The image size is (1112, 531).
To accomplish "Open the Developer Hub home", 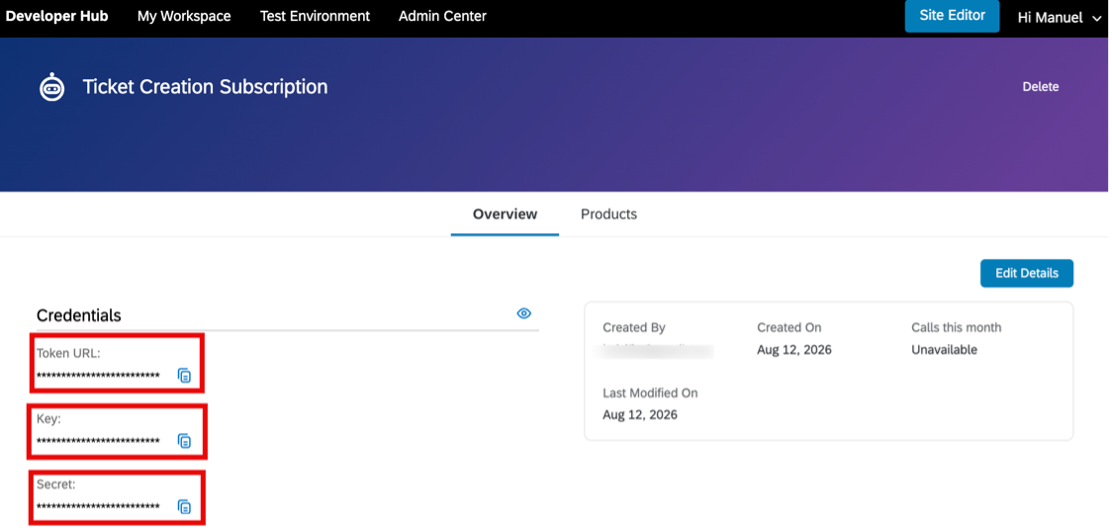I will pyautogui.click(x=57, y=16).
